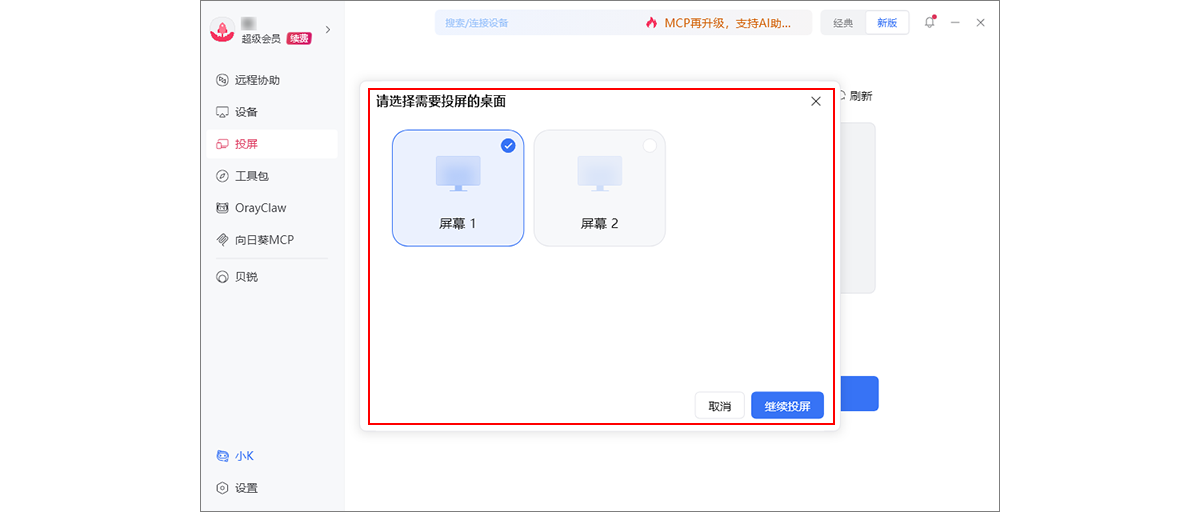Switch to the 经典 version
Viewport: 1200px width, 512px height.
843,23
